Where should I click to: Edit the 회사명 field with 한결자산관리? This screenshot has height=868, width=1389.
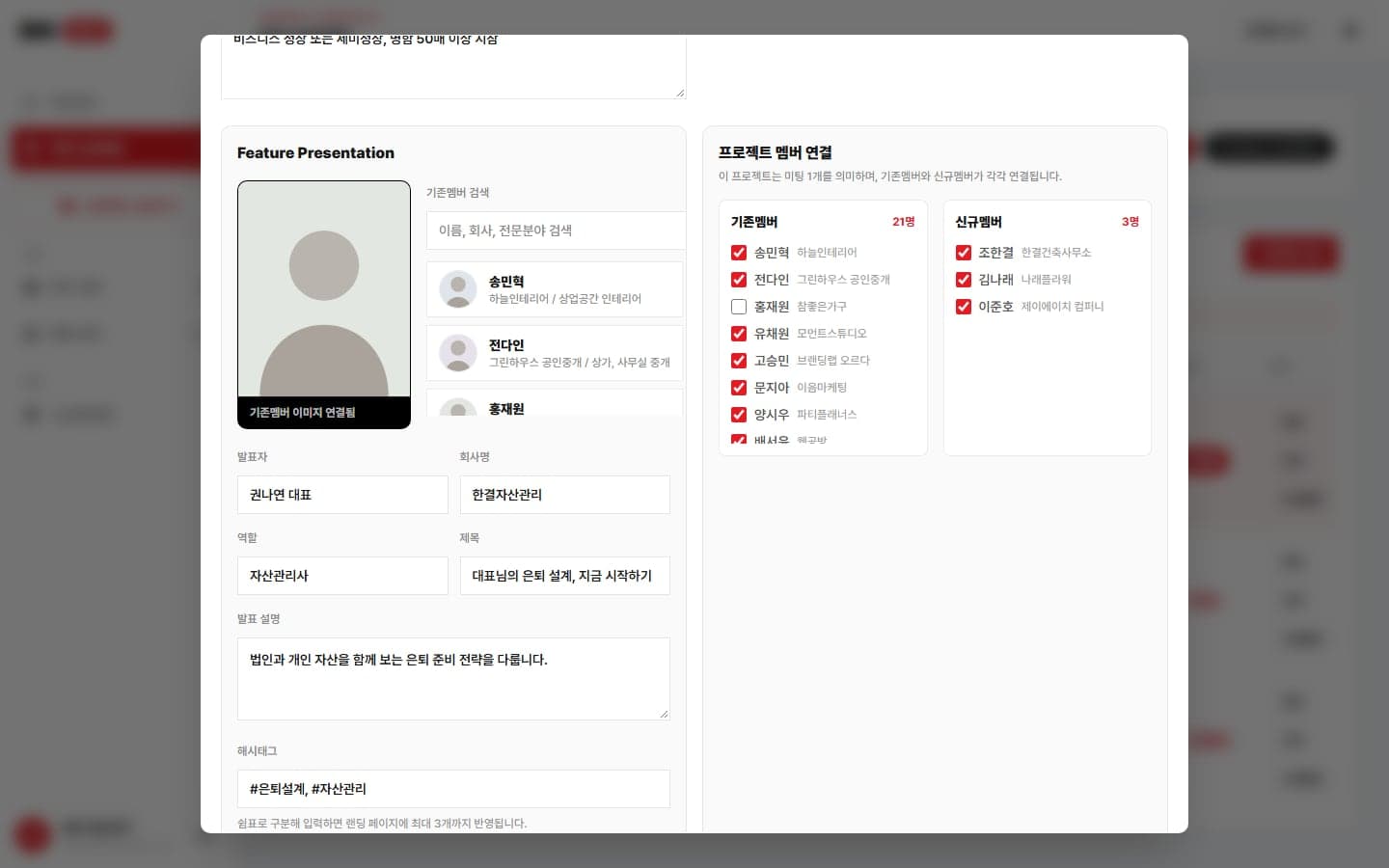[564, 495]
